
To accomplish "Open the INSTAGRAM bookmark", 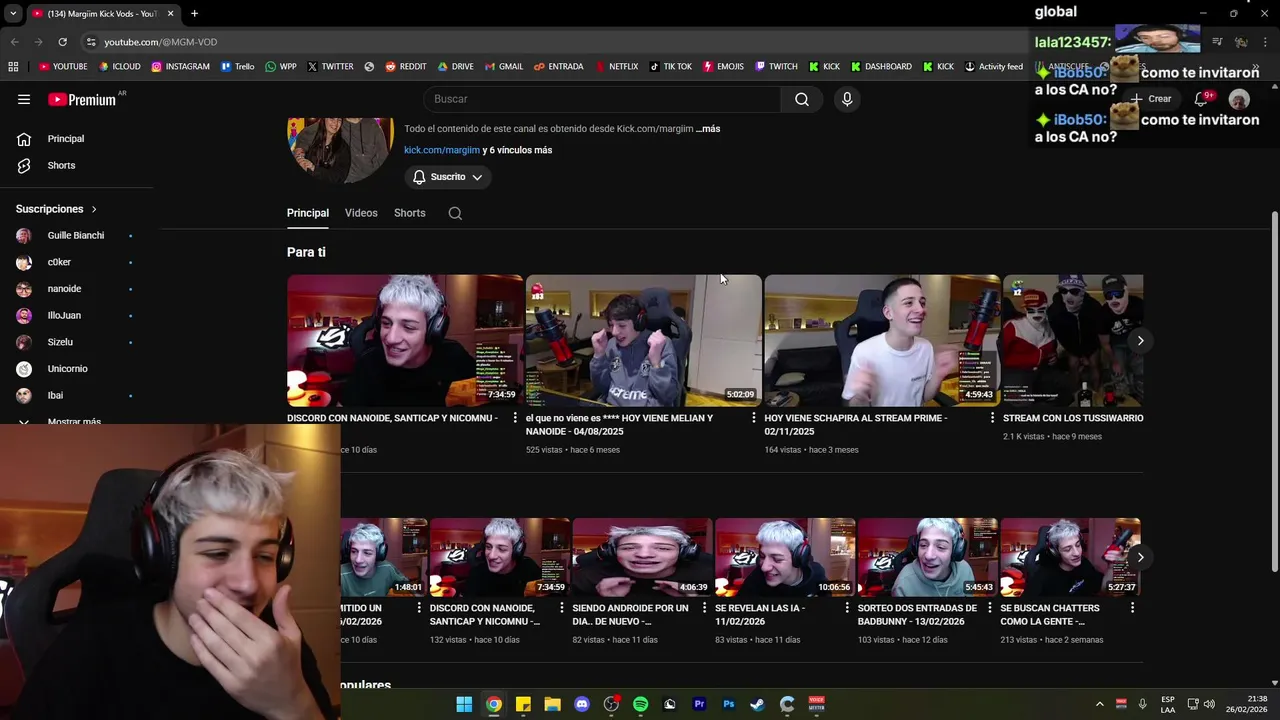I will [181, 67].
